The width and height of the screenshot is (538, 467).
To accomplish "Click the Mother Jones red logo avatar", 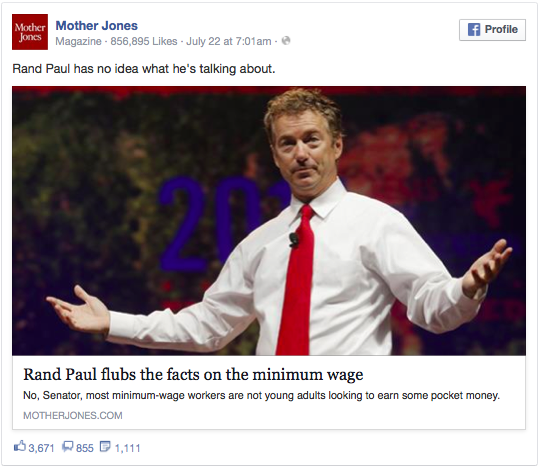I will click(x=30, y=32).
